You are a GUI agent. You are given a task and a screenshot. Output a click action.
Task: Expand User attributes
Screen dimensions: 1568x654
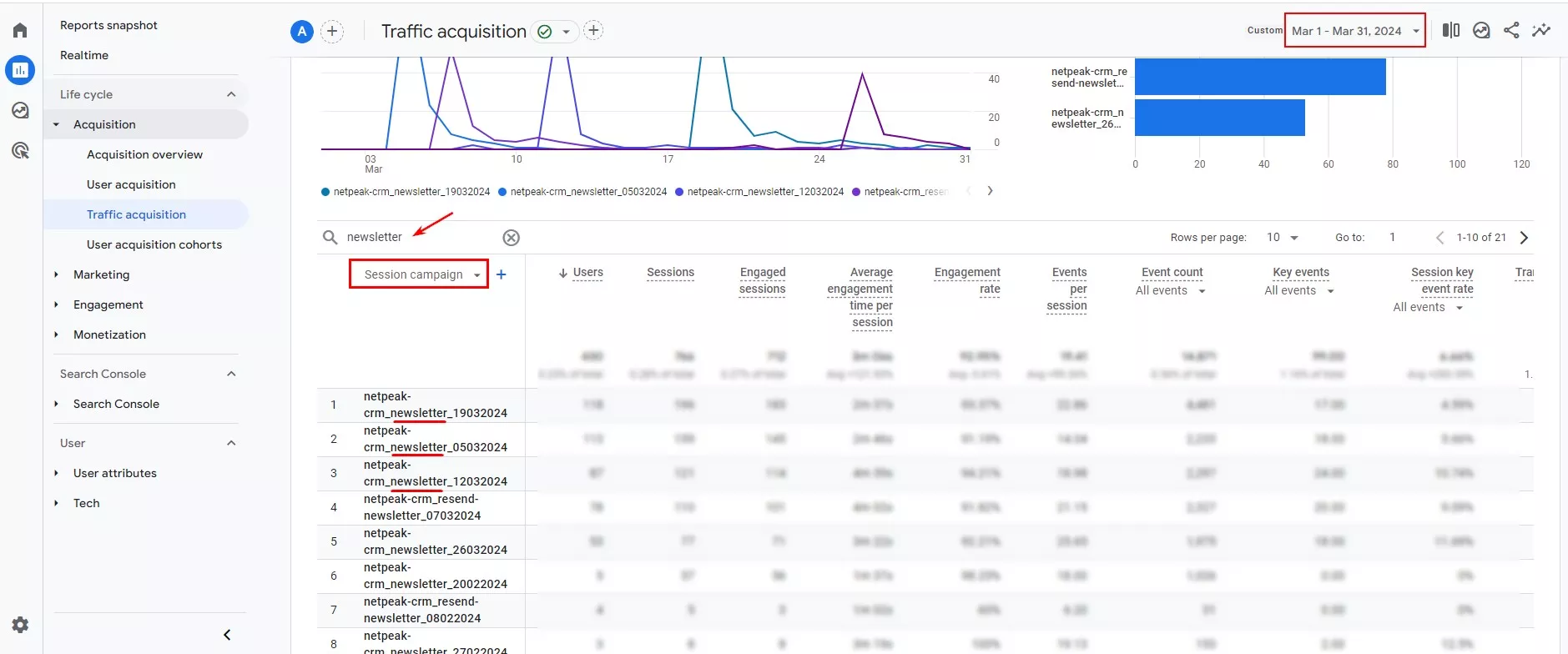114,473
